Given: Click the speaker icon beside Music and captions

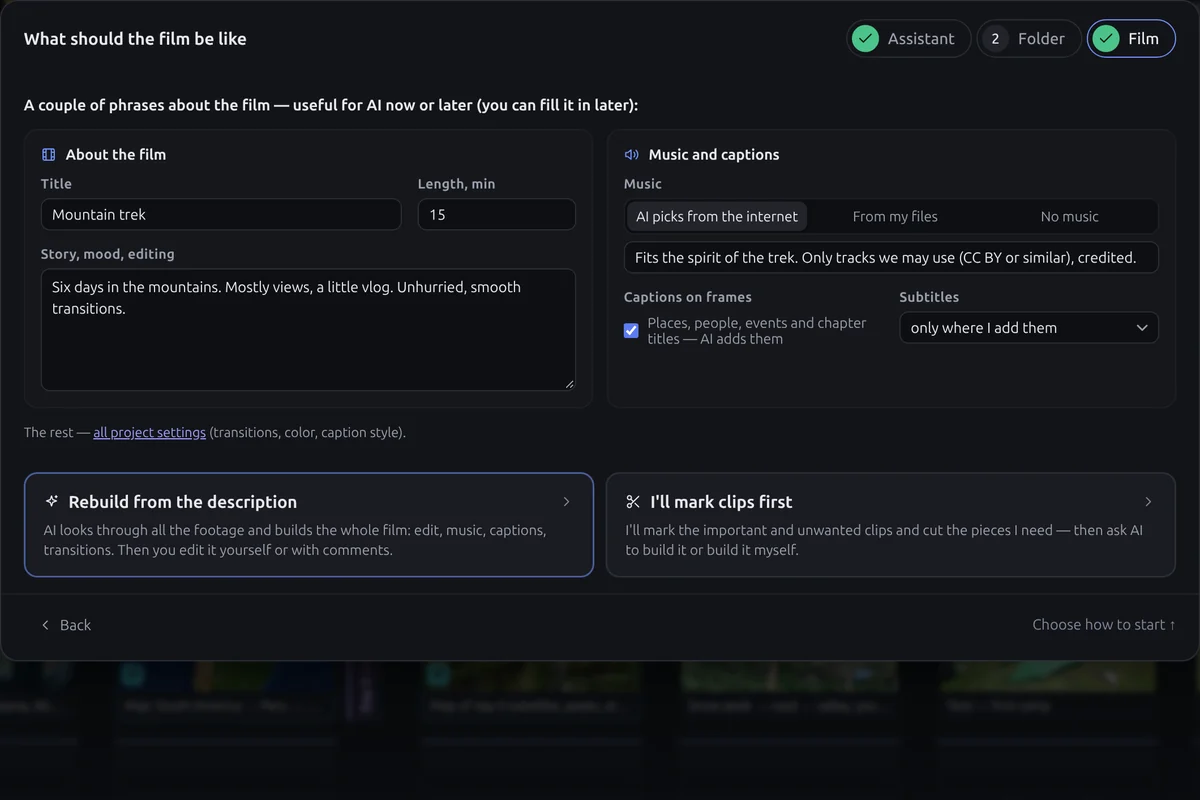Looking at the screenshot, I should (631, 155).
